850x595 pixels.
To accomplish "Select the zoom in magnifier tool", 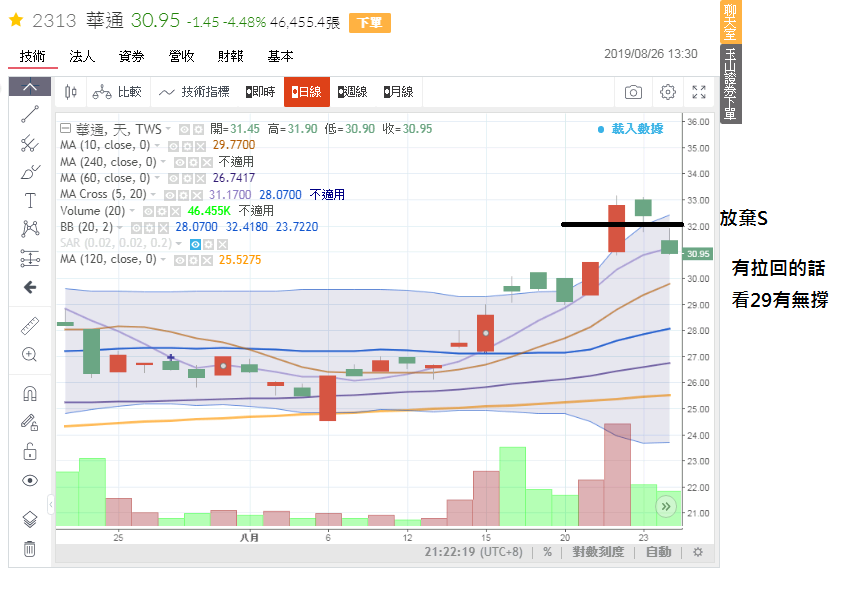I will [30, 354].
